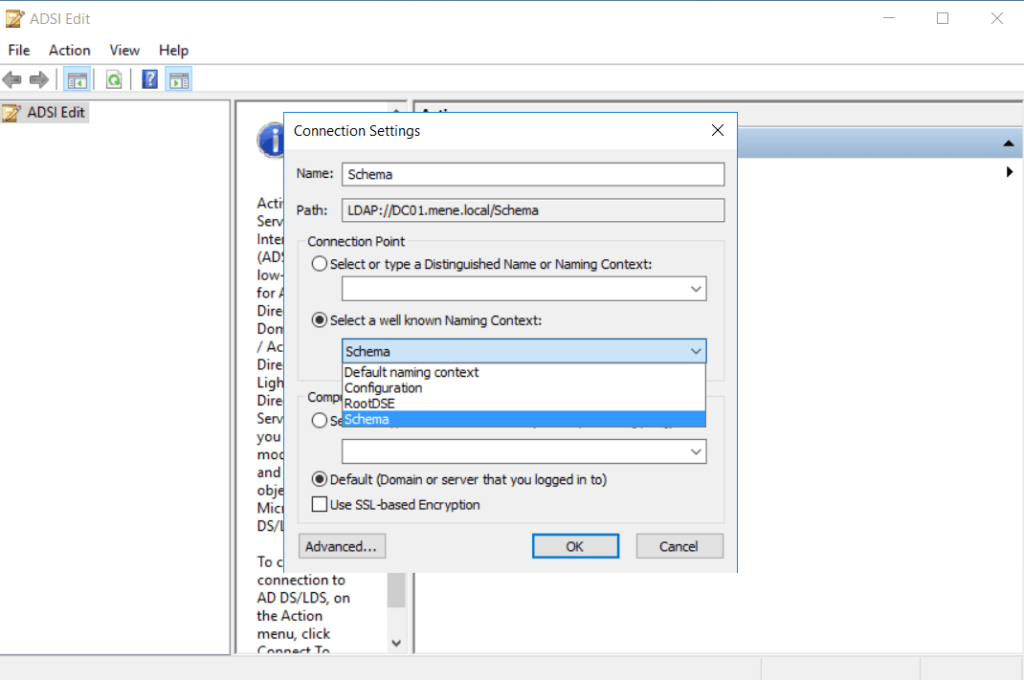1024x680 pixels.
Task: Open the View menu
Action: [x=124, y=50]
